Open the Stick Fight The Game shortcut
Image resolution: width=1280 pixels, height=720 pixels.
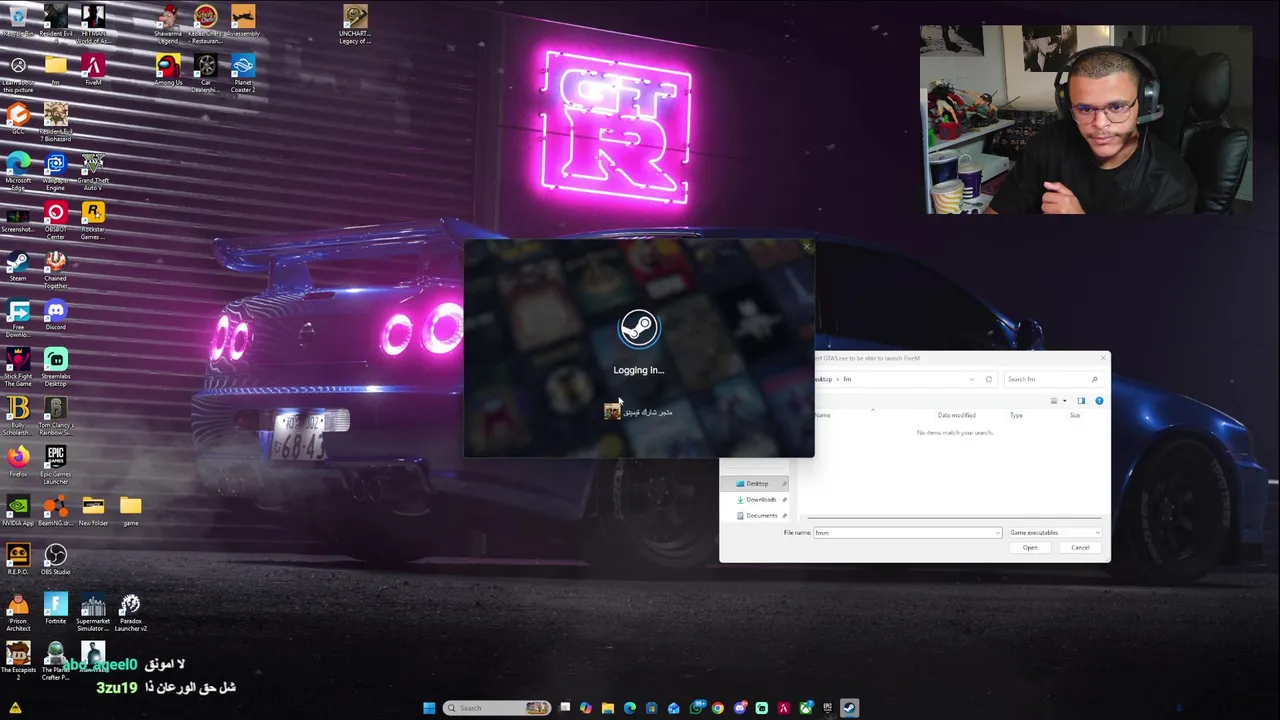click(18, 367)
